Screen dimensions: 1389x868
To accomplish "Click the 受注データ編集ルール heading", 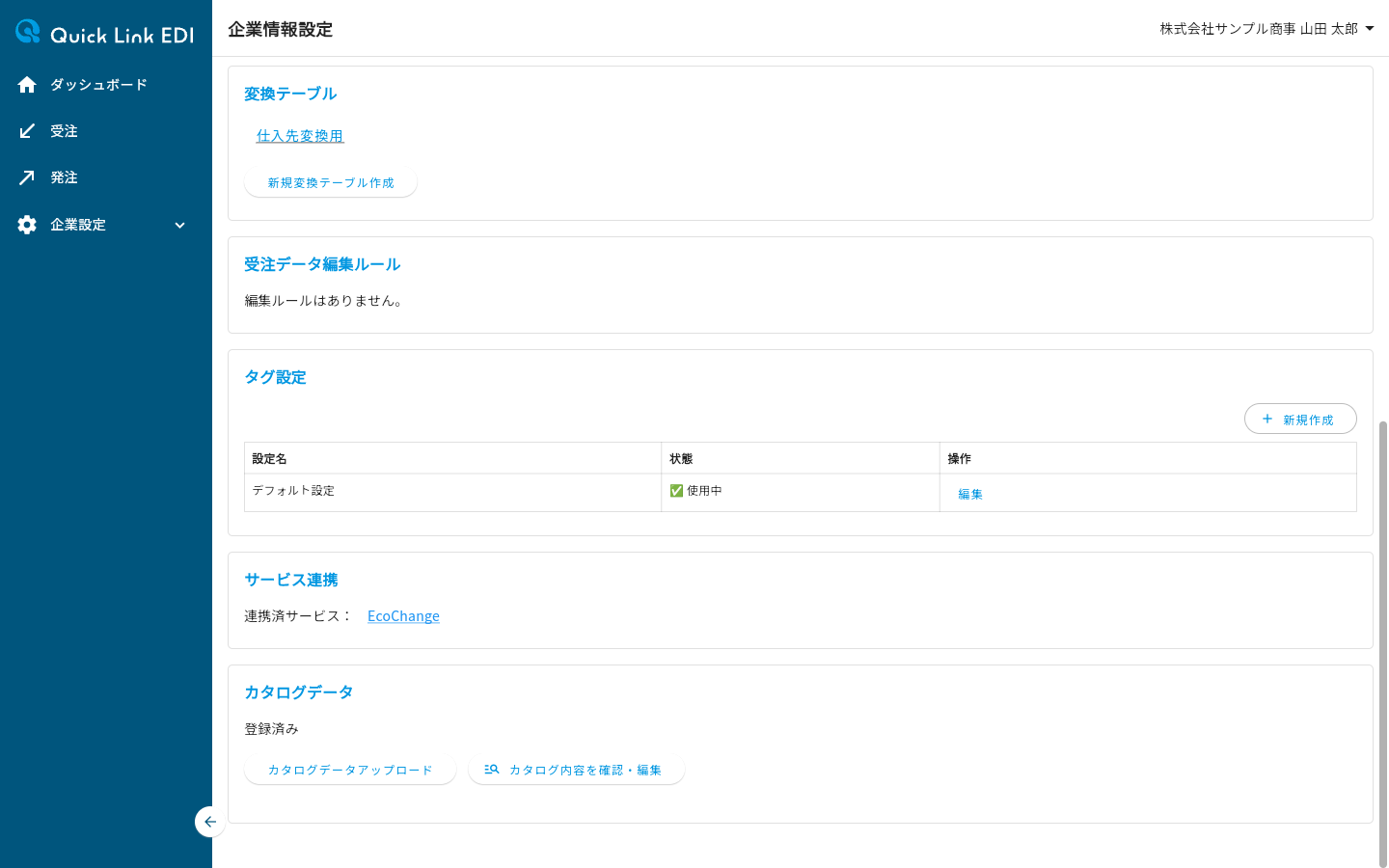I will [322, 264].
